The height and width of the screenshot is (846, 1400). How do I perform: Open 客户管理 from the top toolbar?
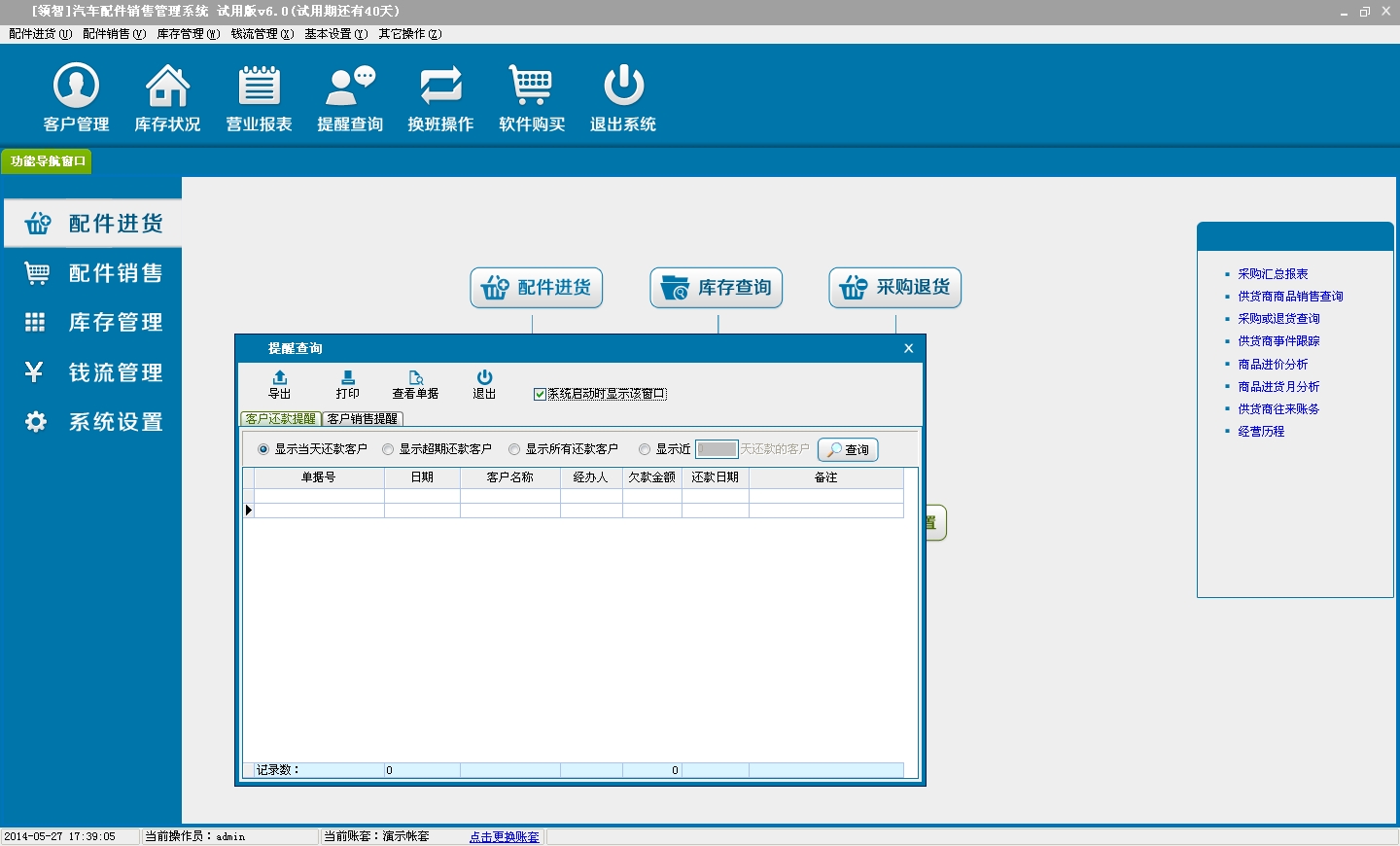tap(76, 97)
